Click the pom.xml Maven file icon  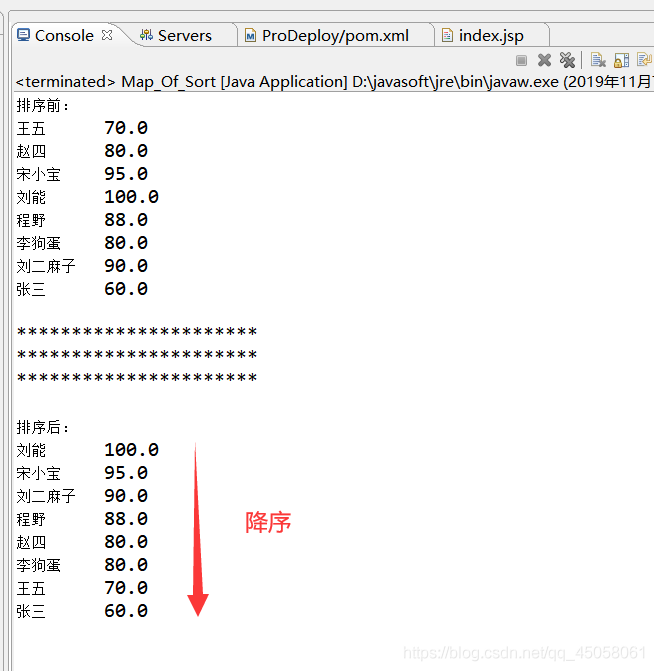[x=251, y=36]
